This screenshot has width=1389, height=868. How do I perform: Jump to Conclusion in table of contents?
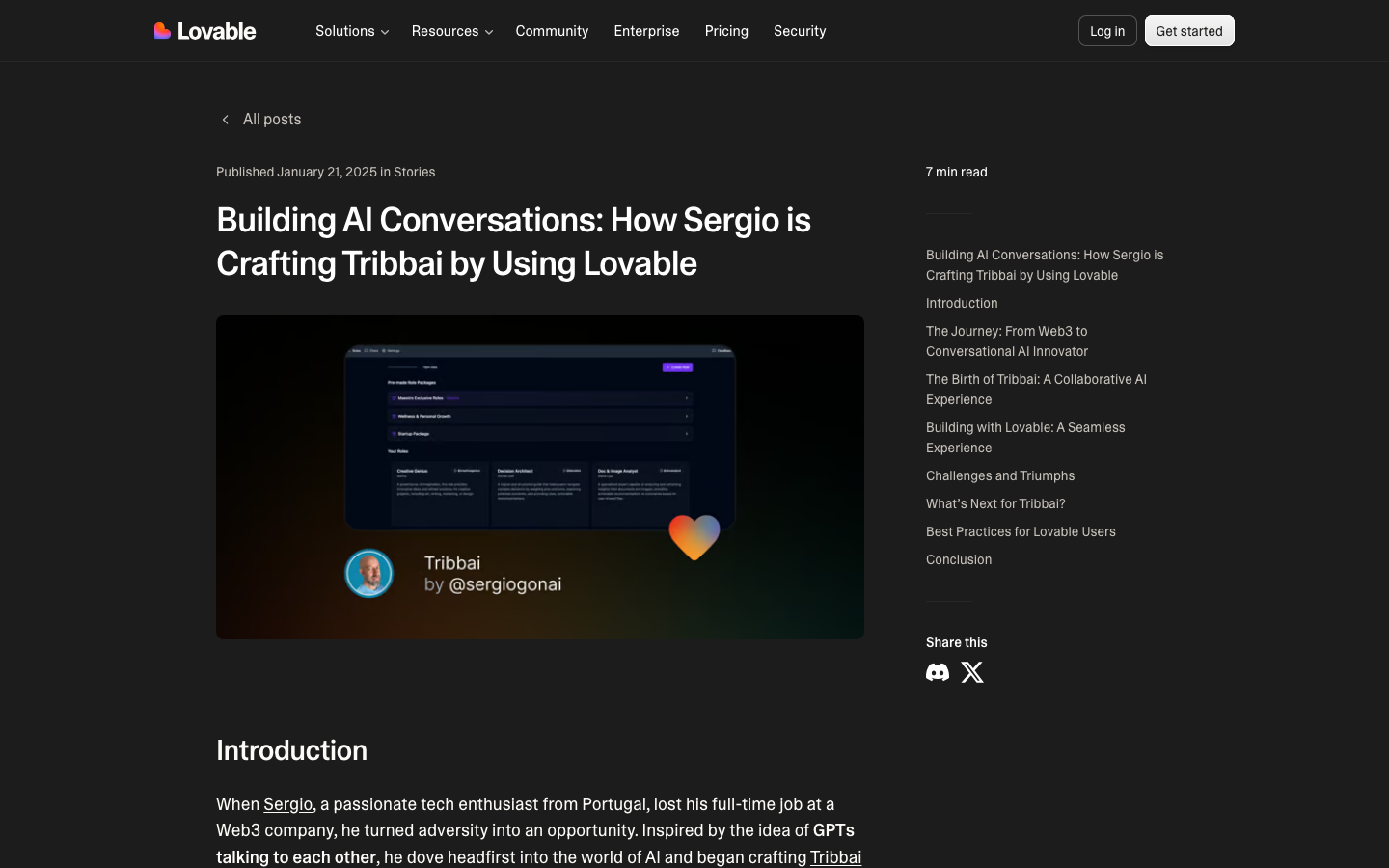[959, 559]
